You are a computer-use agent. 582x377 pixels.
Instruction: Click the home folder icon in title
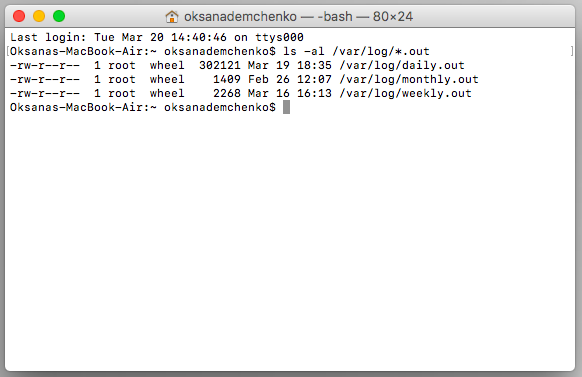(x=172, y=17)
